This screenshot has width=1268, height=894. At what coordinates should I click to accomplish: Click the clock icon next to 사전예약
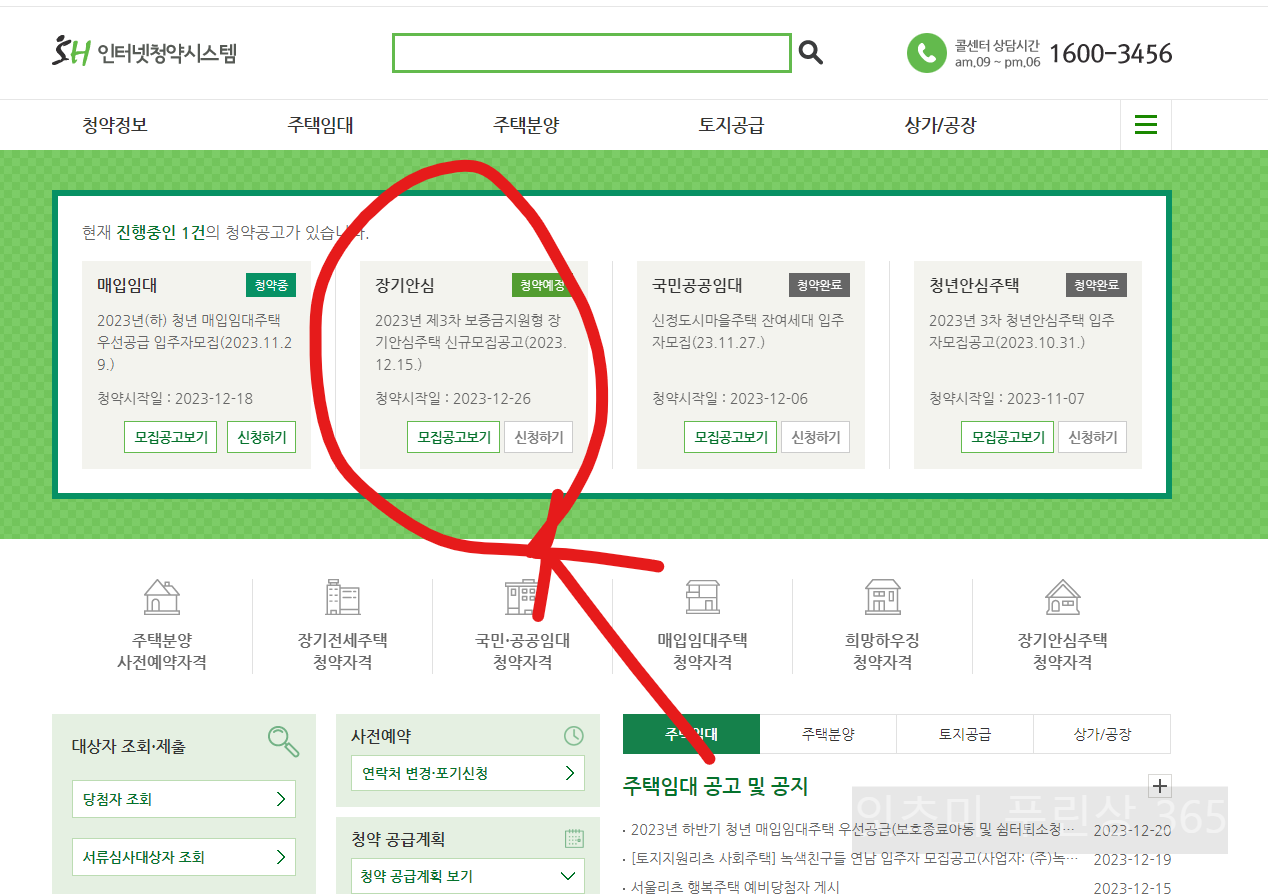pyautogui.click(x=573, y=736)
